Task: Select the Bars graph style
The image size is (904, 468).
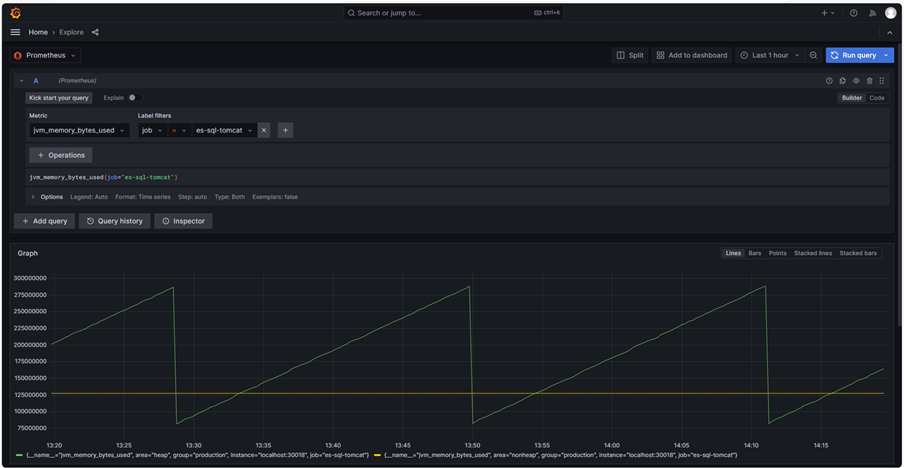Action: click(x=755, y=253)
